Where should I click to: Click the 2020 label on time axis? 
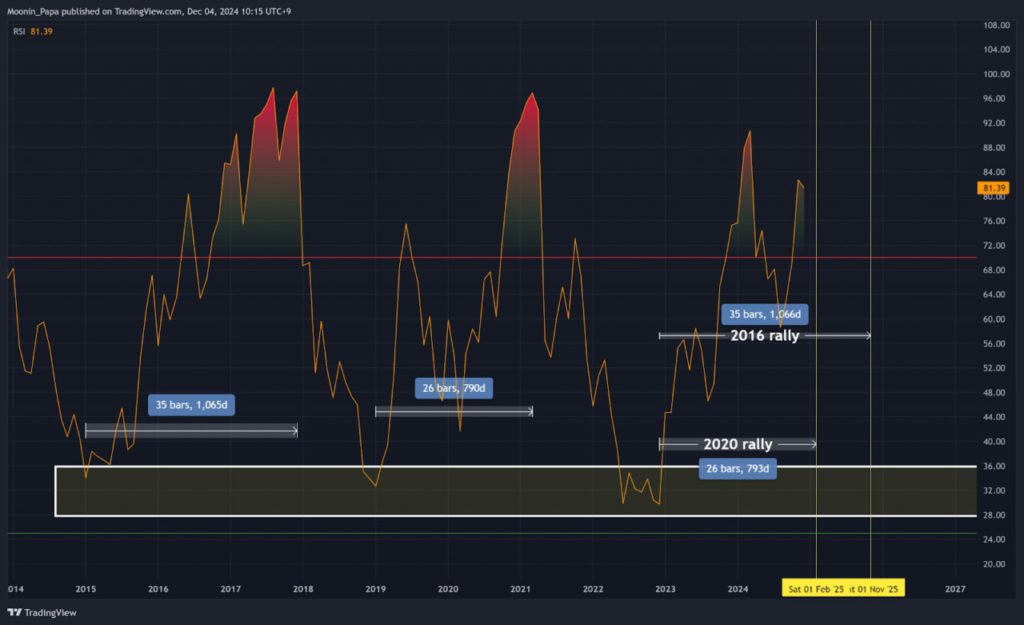448,589
